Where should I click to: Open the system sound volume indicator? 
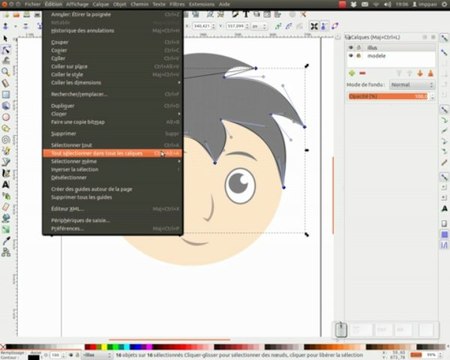pyautogui.click(x=387, y=4)
